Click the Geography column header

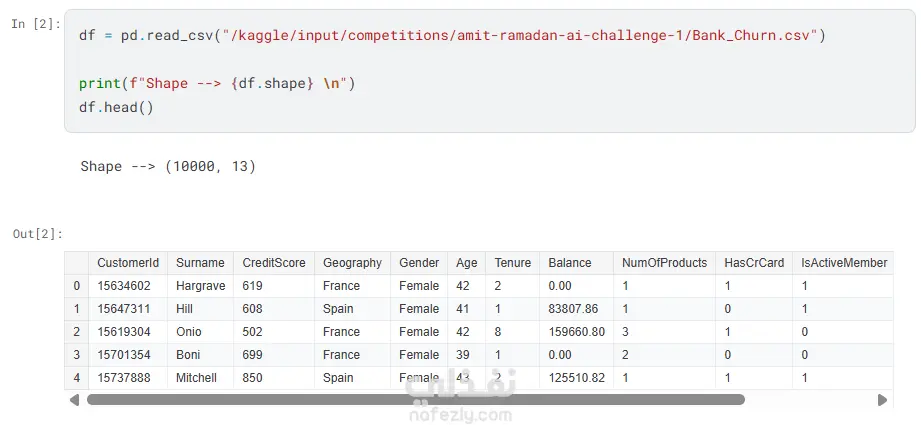(x=352, y=263)
